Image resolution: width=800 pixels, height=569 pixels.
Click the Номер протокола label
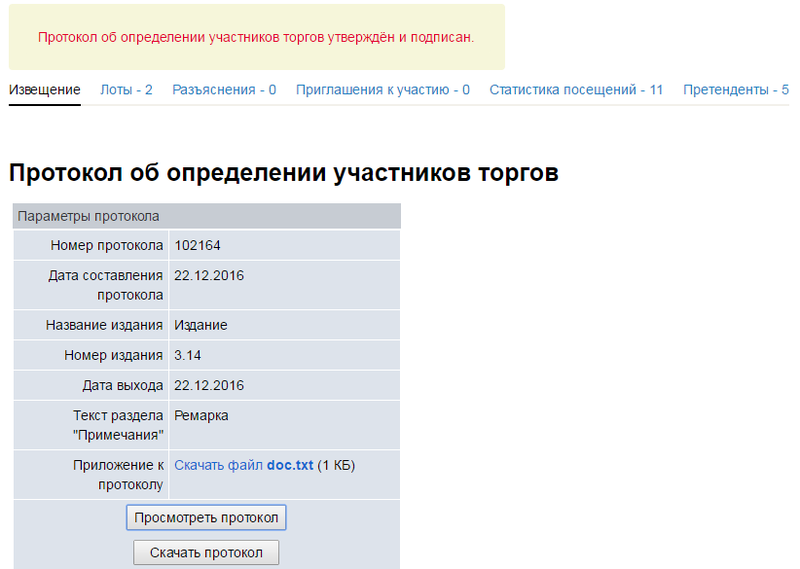tap(107, 245)
